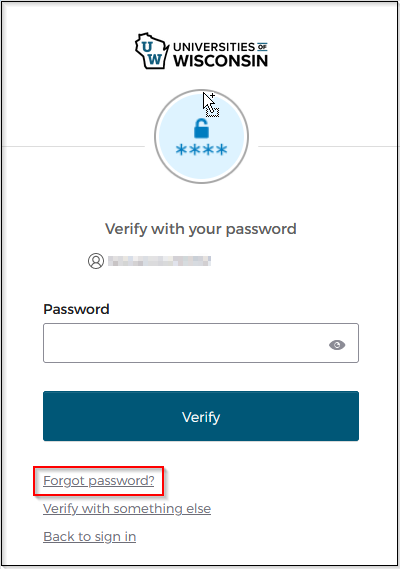Click the divider line right of badge
Image resolution: width=400 pixels, height=569 pixels.
tap(327, 147)
